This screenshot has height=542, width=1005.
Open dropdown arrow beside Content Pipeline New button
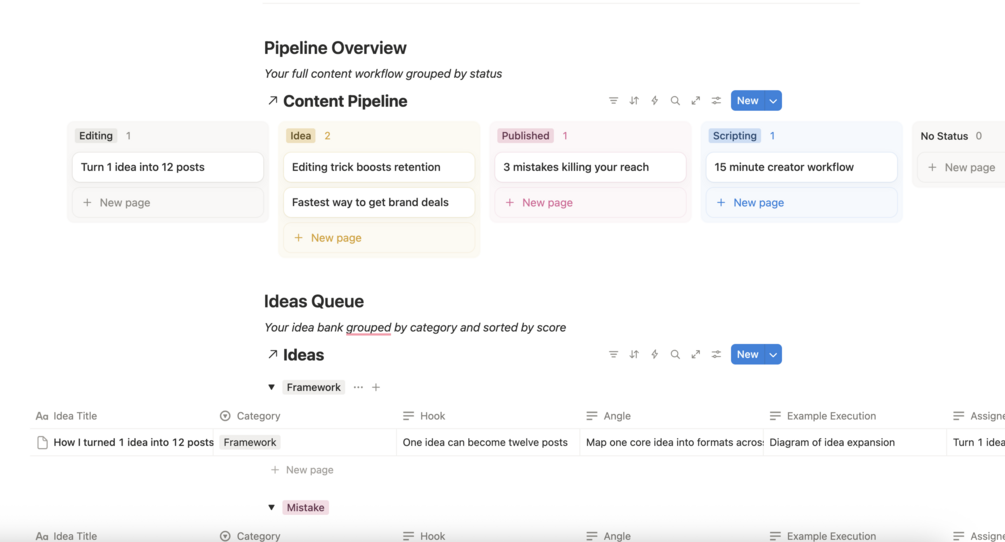[x=773, y=101]
